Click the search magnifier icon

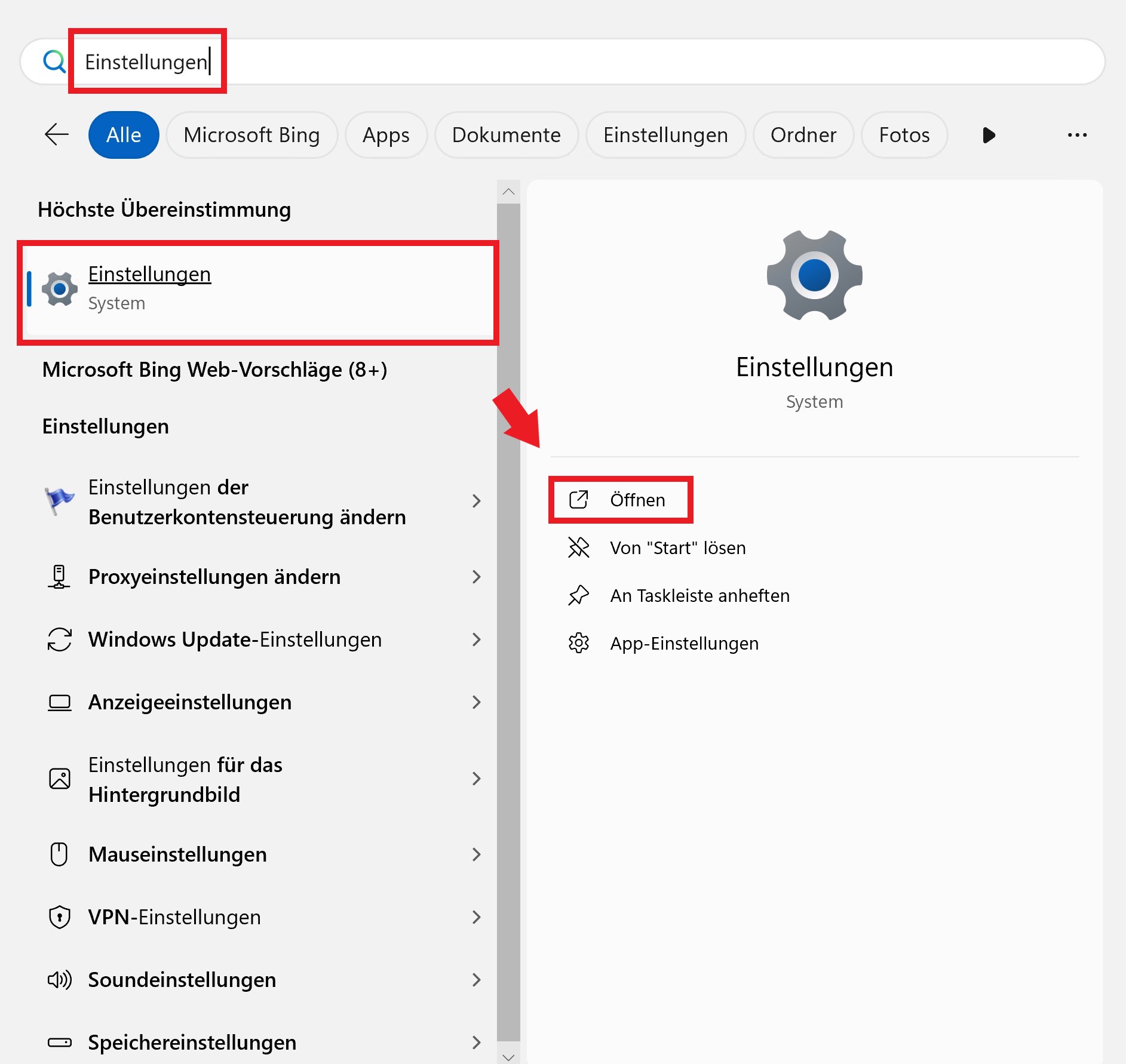[x=54, y=61]
